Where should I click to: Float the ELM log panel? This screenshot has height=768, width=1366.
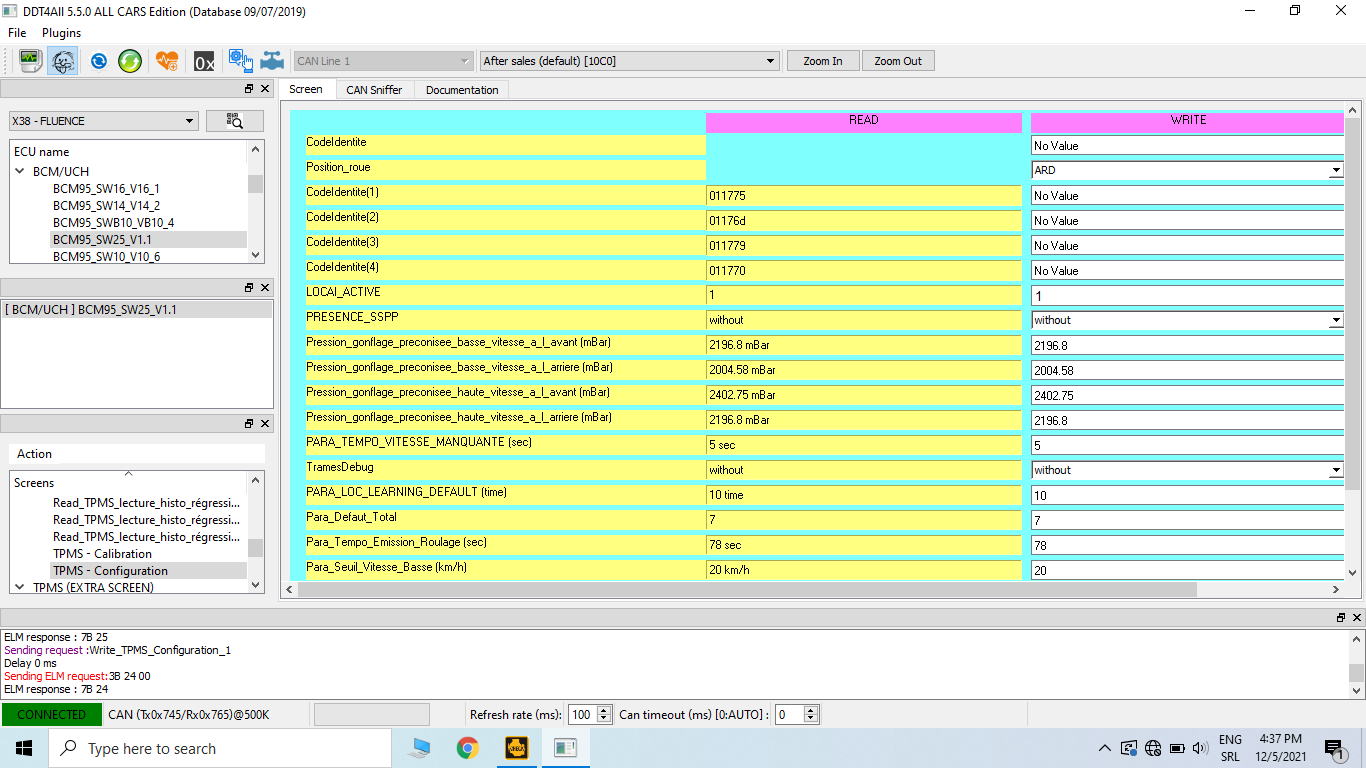pyautogui.click(x=1341, y=617)
